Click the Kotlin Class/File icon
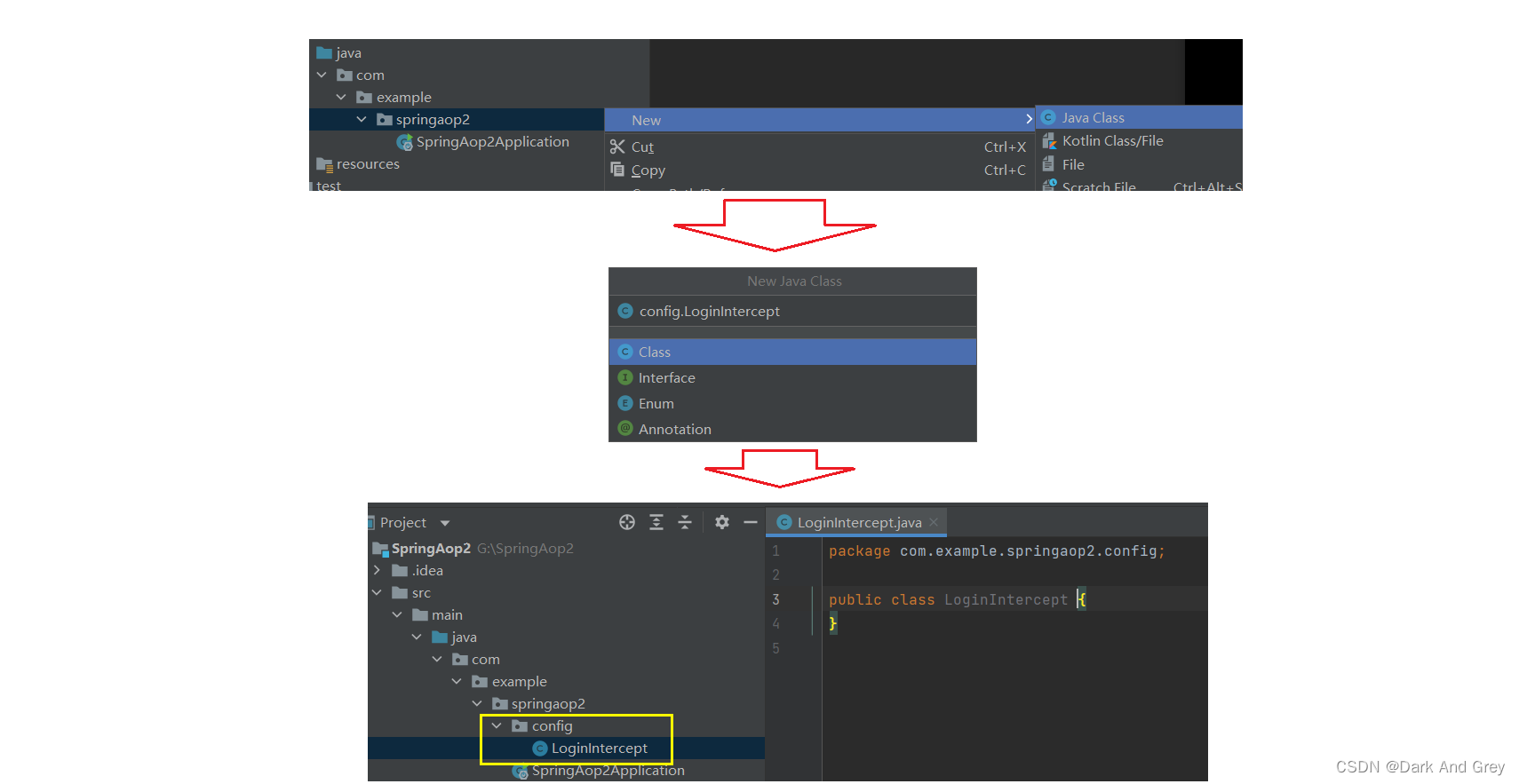Viewport: 1519px width, 784px height. (1049, 140)
